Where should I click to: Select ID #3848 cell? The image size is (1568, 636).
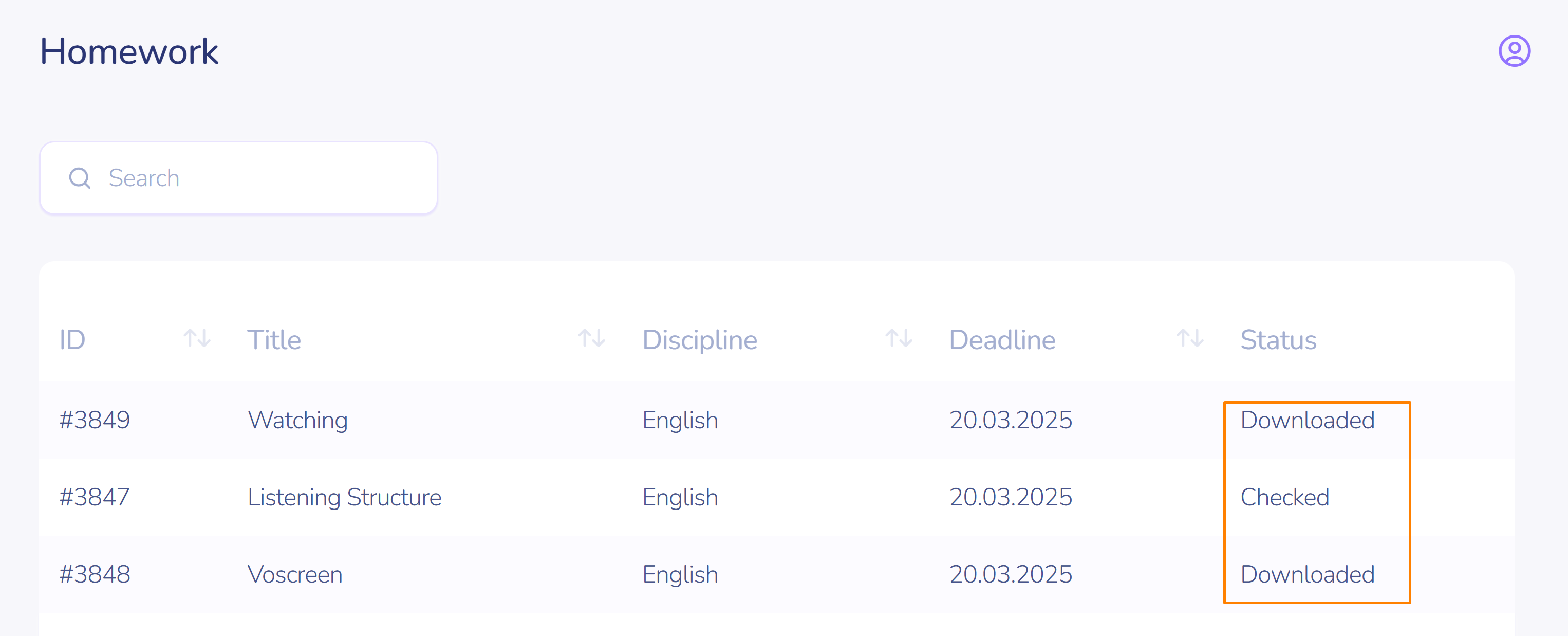[95, 574]
